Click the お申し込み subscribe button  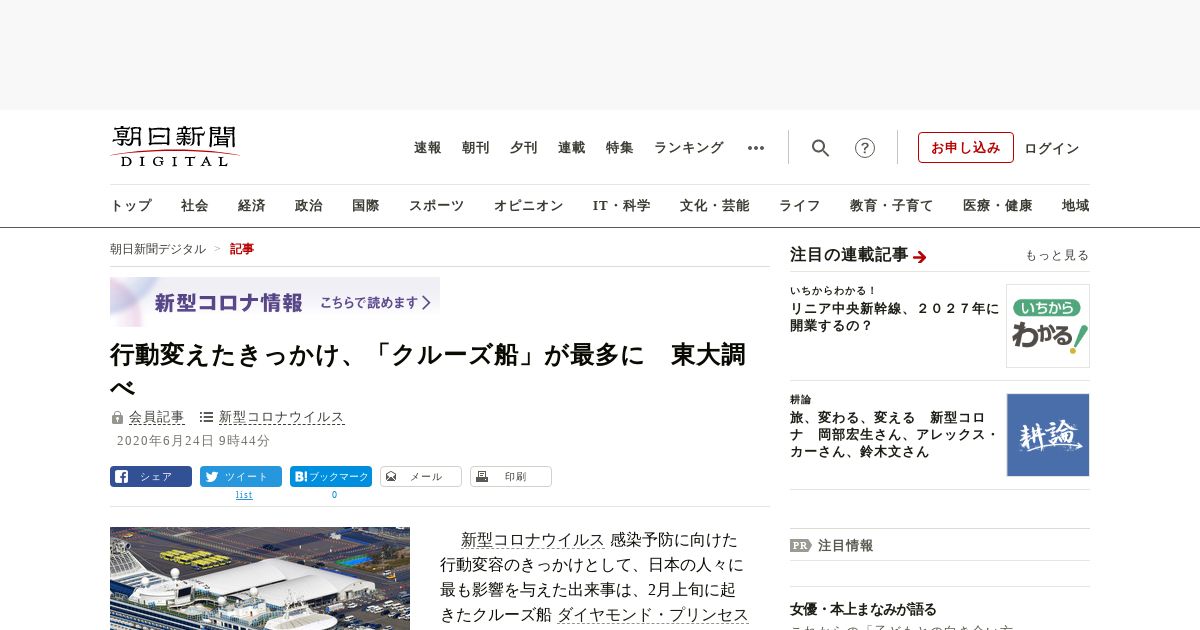pyautogui.click(x=966, y=147)
